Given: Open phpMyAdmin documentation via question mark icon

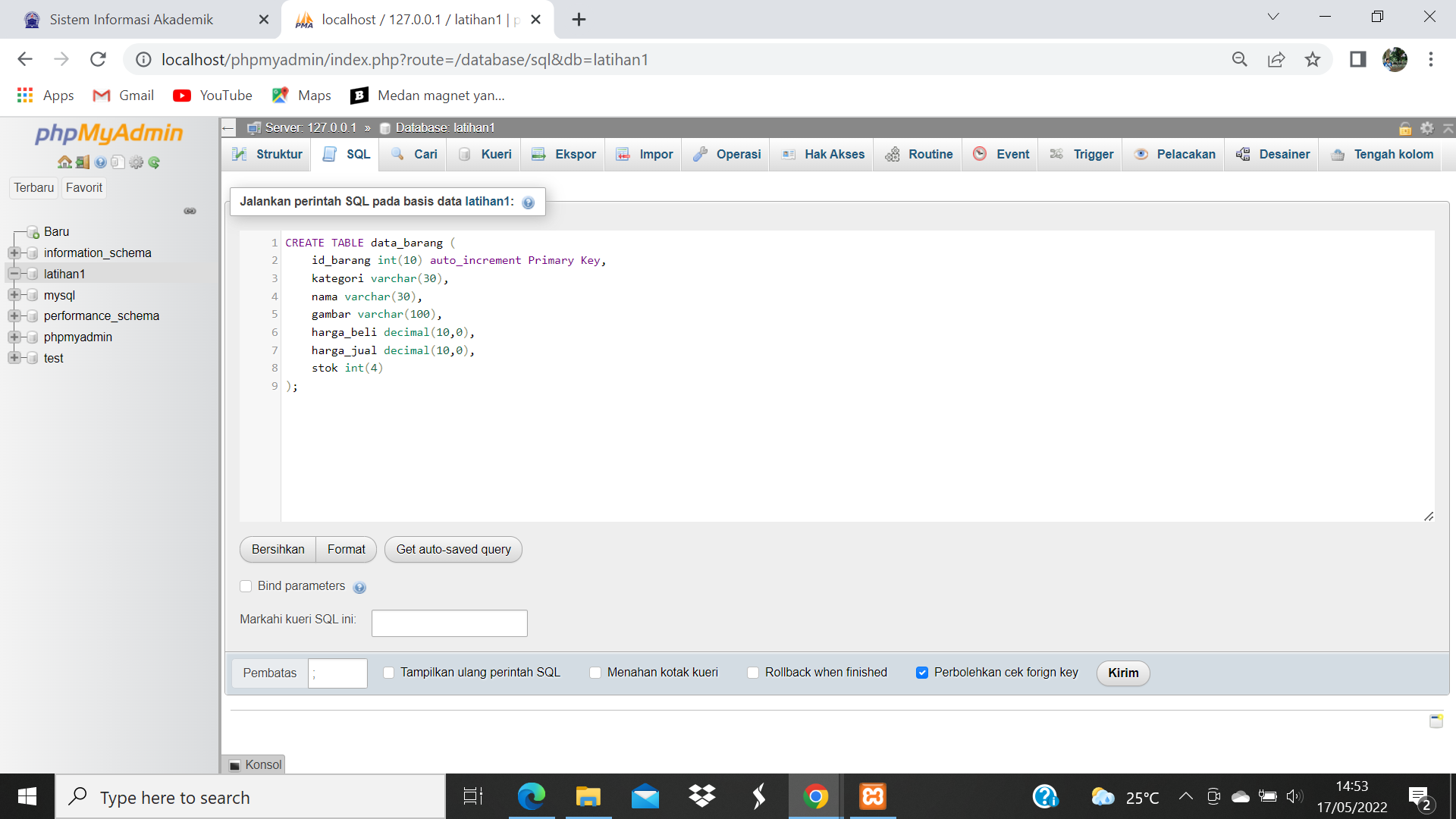Looking at the screenshot, I should 100,162.
